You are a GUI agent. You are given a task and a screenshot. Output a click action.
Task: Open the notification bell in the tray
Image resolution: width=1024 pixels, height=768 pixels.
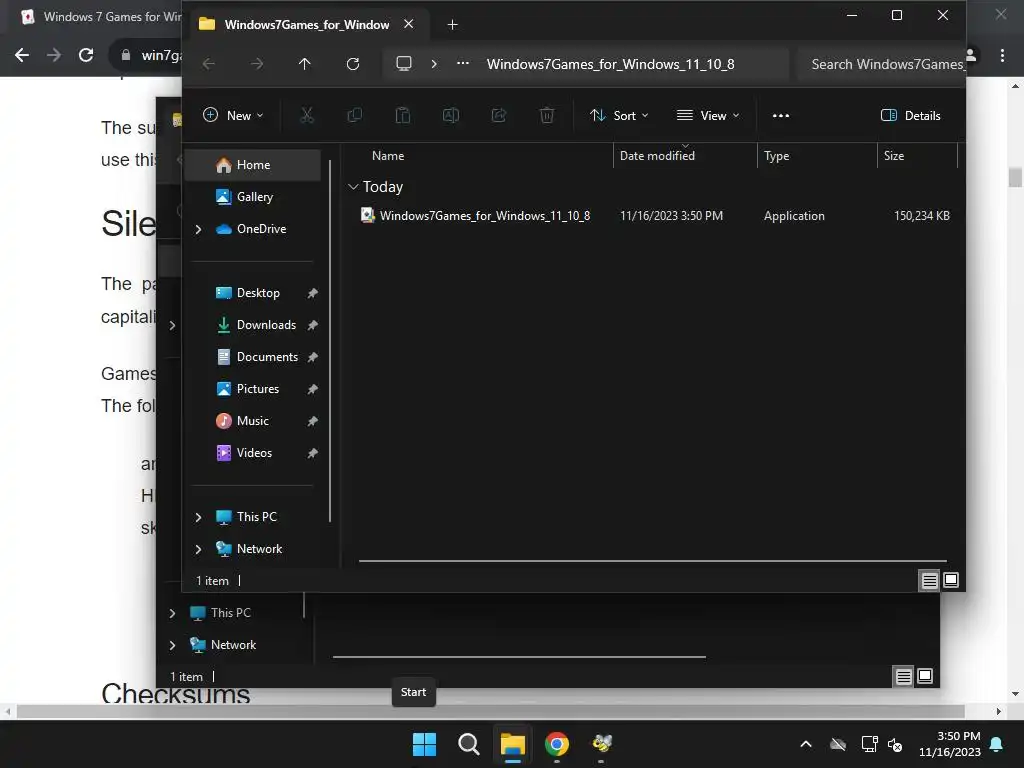click(x=997, y=744)
